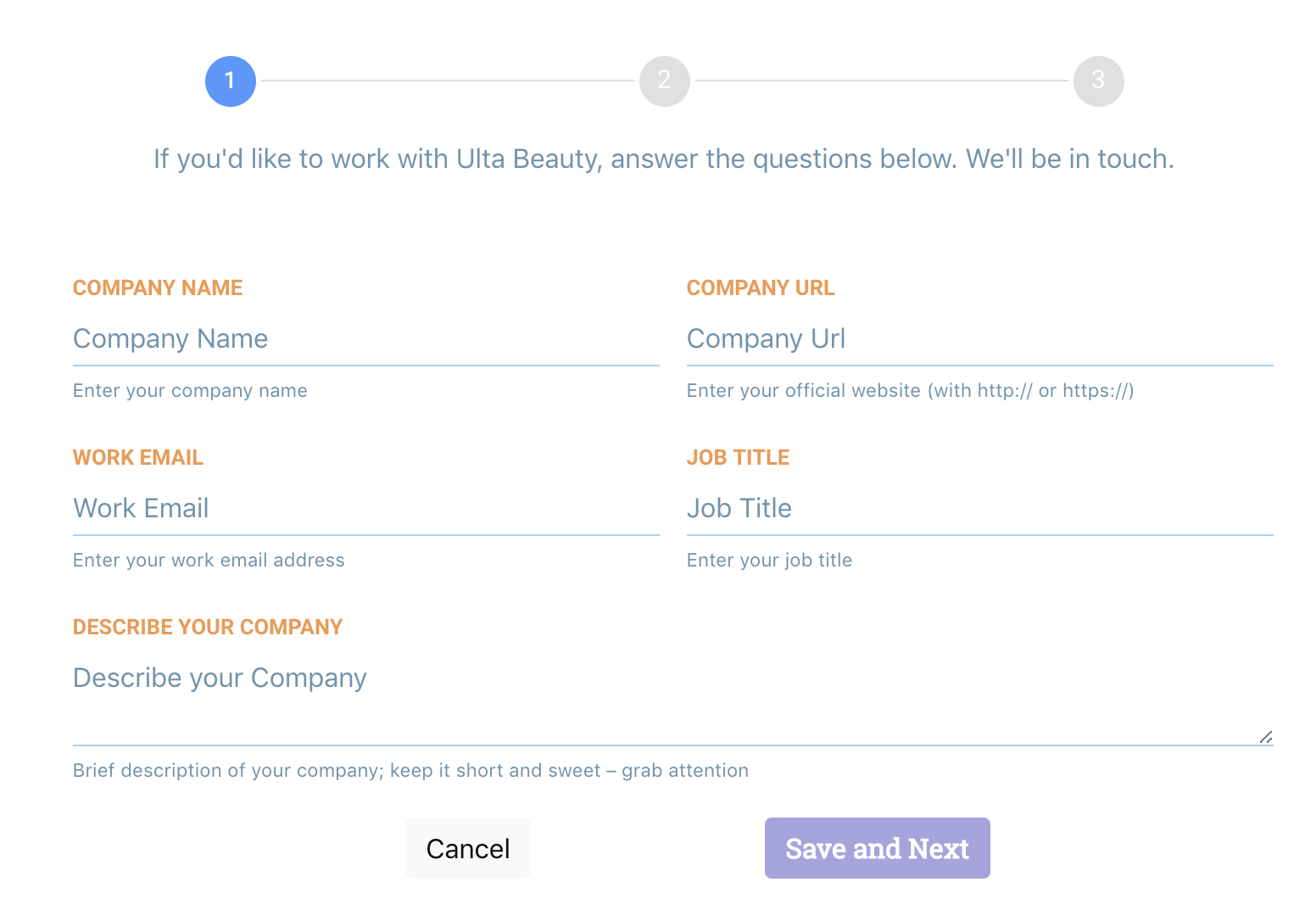Click the COMPANY NAME orange label
This screenshot has width=1316, height=921.
pyautogui.click(x=158, y=288)
